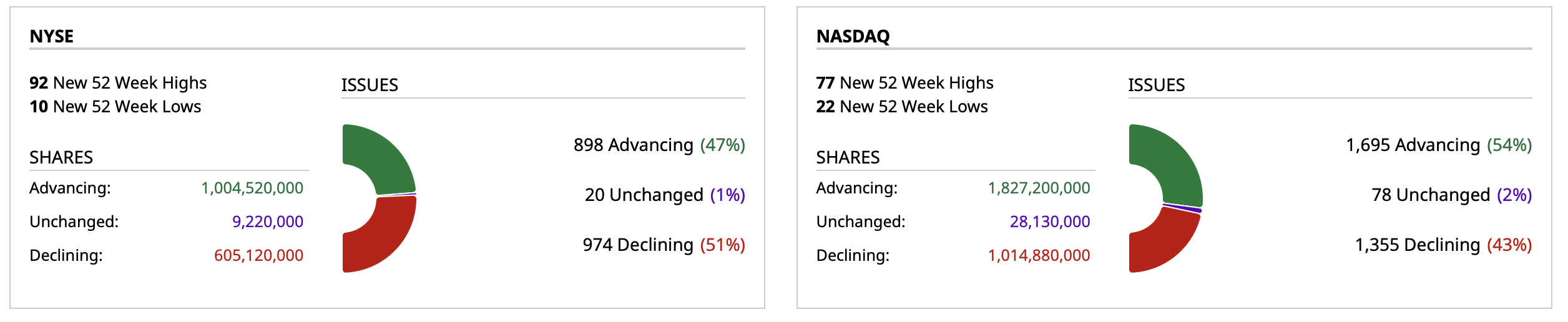Viewport: 1568px width, 322px height.
Task: Click the 1,695 Advancing (54%) legend entry
Action: point(1439,145)
